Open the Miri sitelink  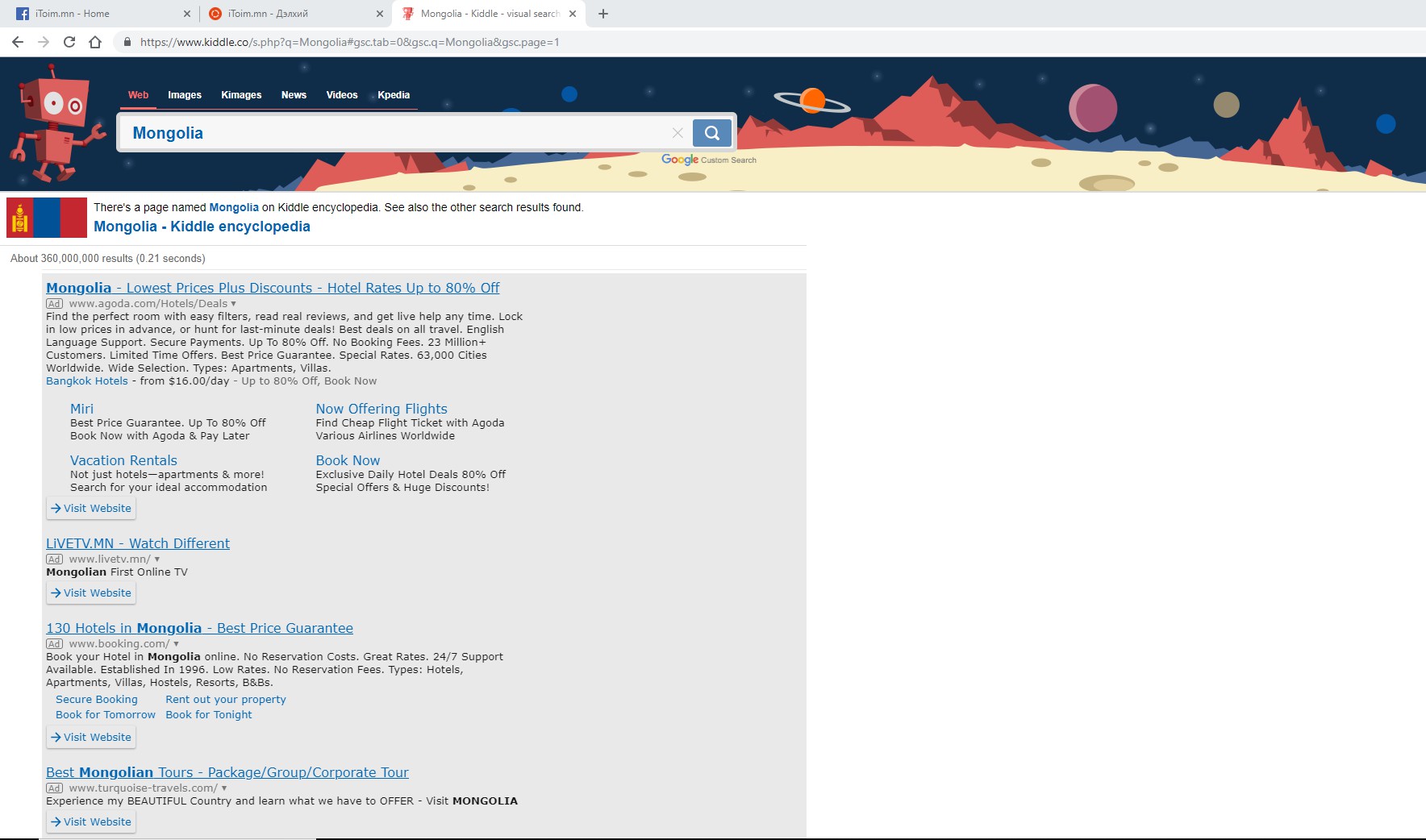81,409
